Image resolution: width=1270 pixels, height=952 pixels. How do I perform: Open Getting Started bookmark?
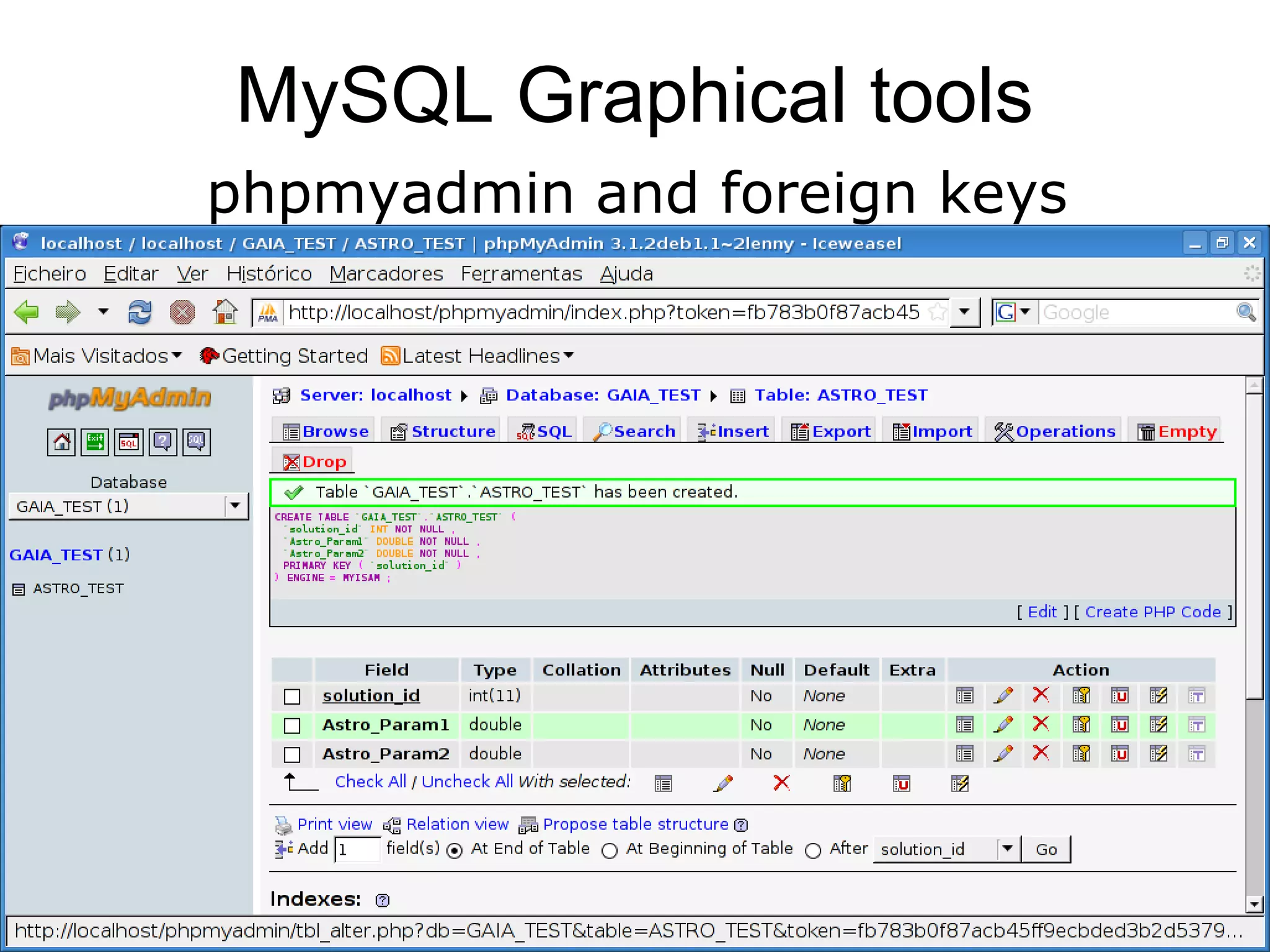pyautogui.click(x=284, y=356)
